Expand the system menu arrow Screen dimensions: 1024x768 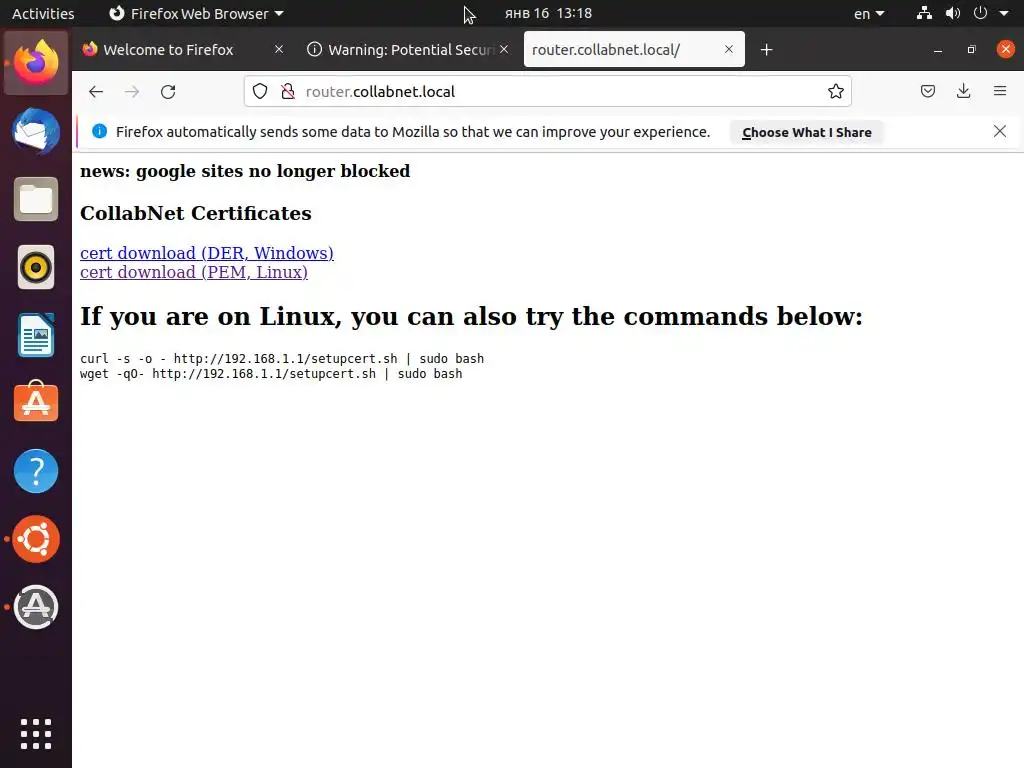(x=1004, y=13)
